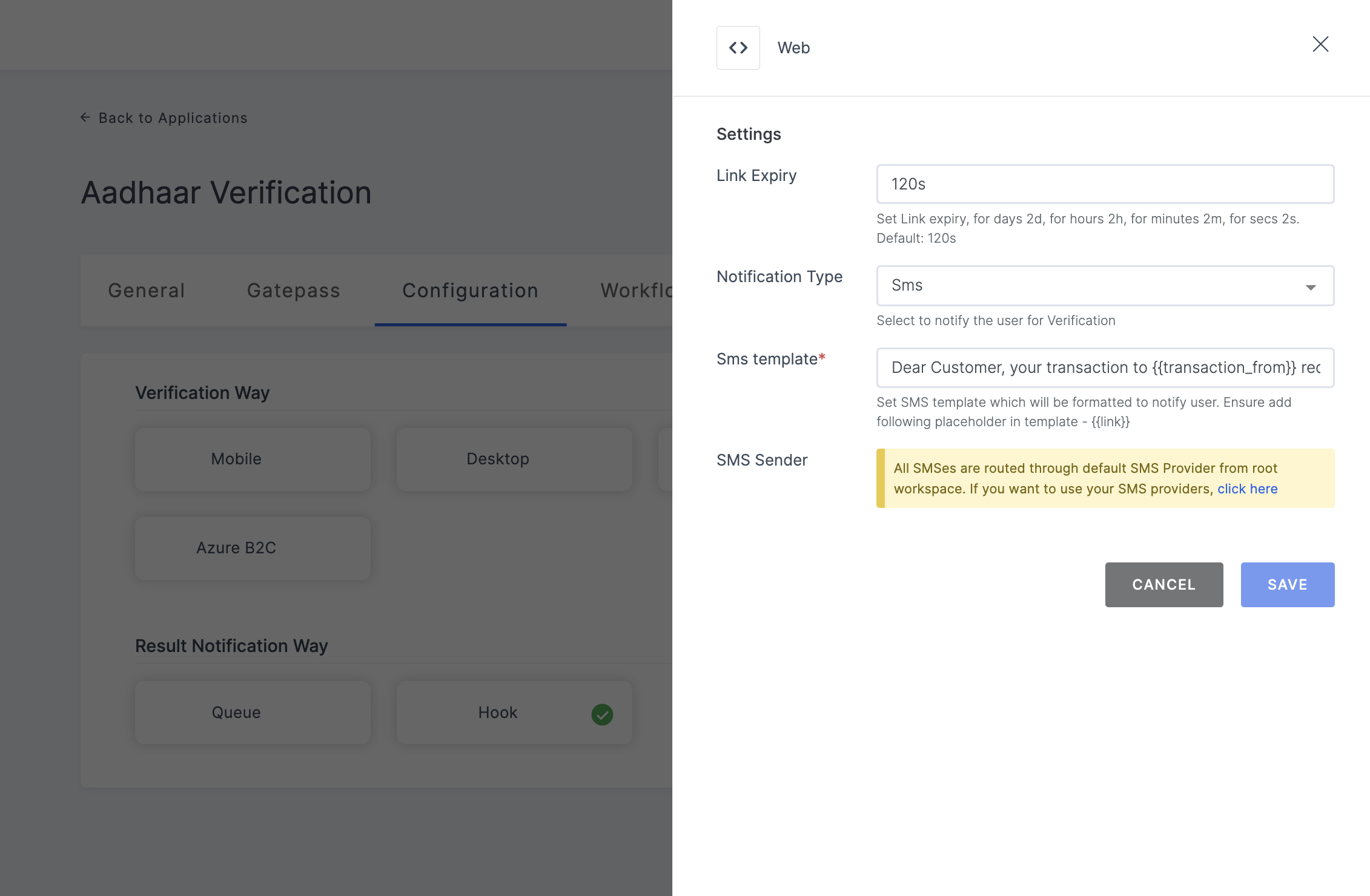Click the 'Default: 120s' hint text

[x=916, y=238]
